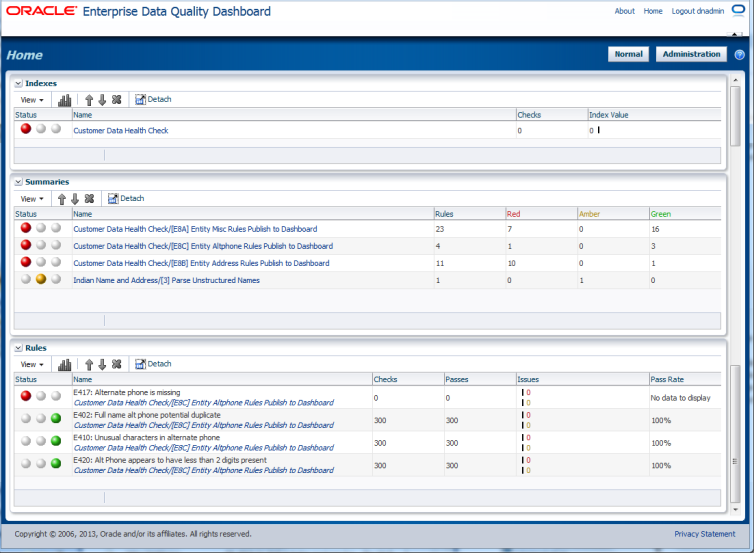Viewport: 754px width, 553px height.
Task: Click green status light of E402 rule
Action: pos(56,418)
